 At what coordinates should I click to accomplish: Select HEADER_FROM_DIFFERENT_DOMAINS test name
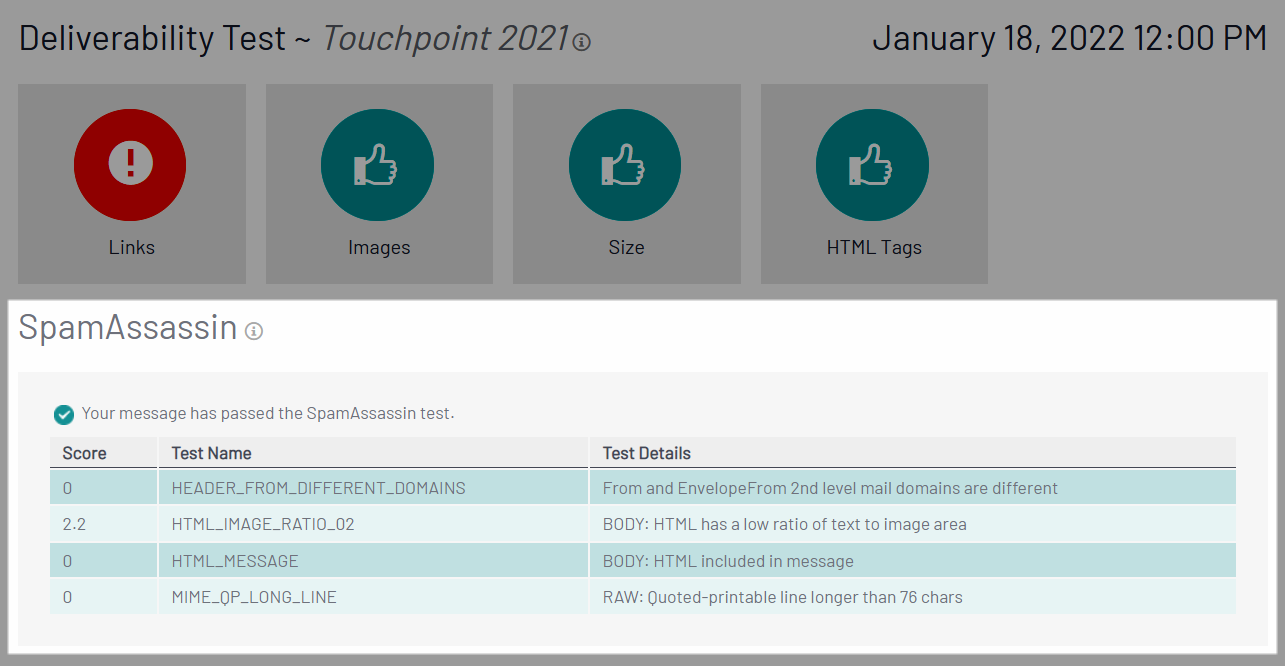click(x=318, y=489)
